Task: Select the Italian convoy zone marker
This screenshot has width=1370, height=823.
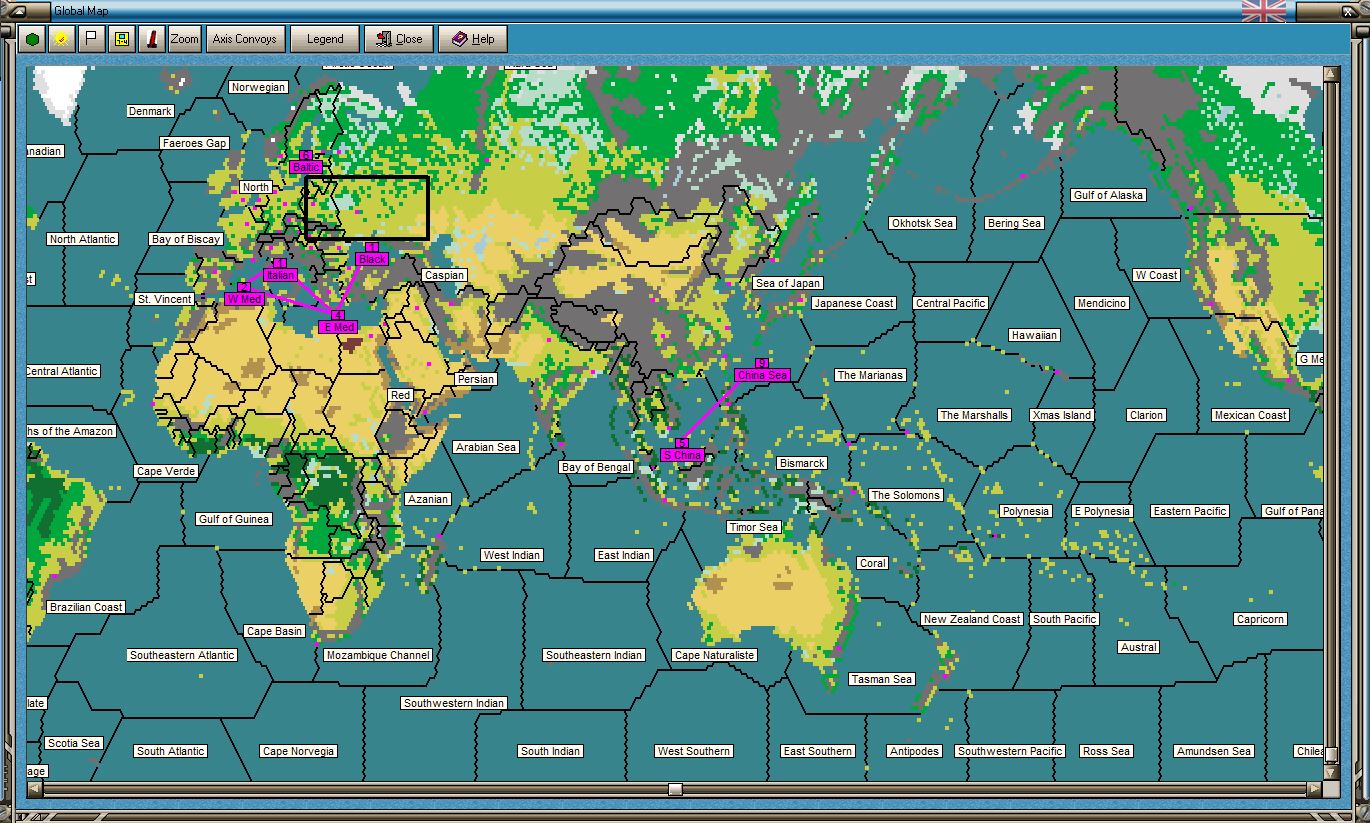Action: coord(281,275)
